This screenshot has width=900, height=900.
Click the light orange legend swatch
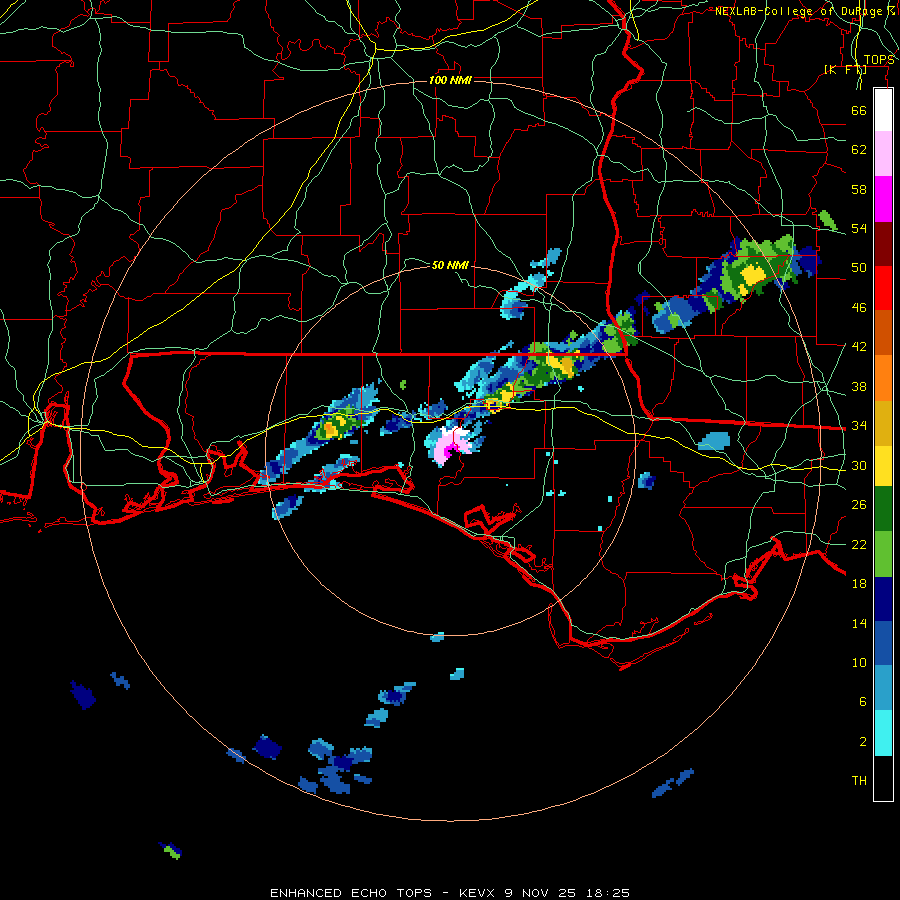click(x=883, y=378)
